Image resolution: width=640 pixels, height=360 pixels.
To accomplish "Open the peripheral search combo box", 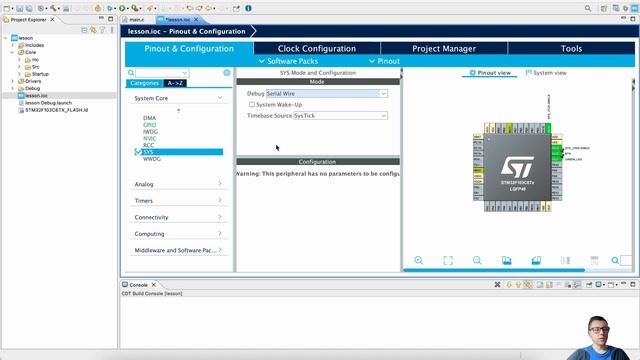I will (162, 73).
